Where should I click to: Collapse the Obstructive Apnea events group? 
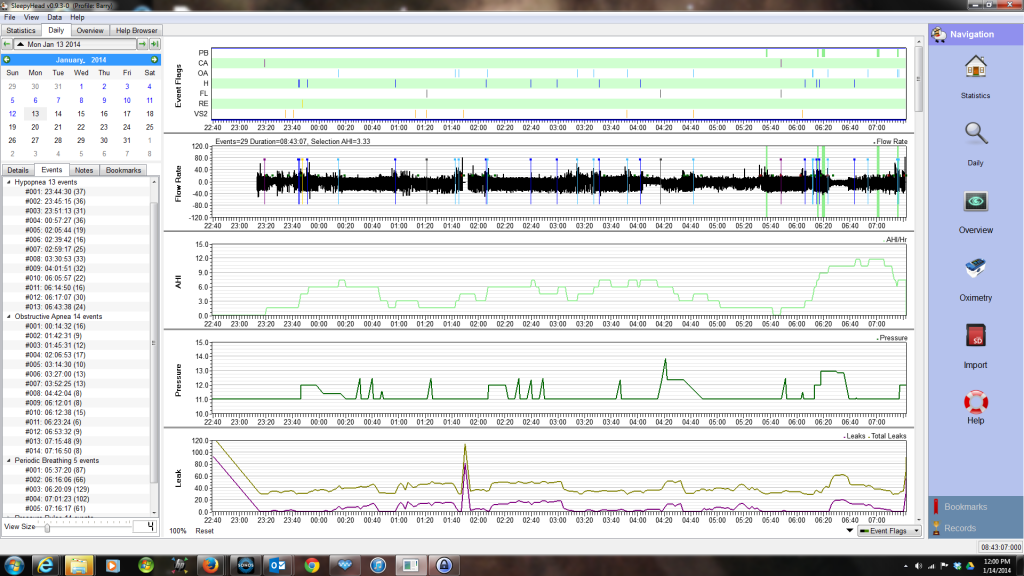[x=10, y=316]
